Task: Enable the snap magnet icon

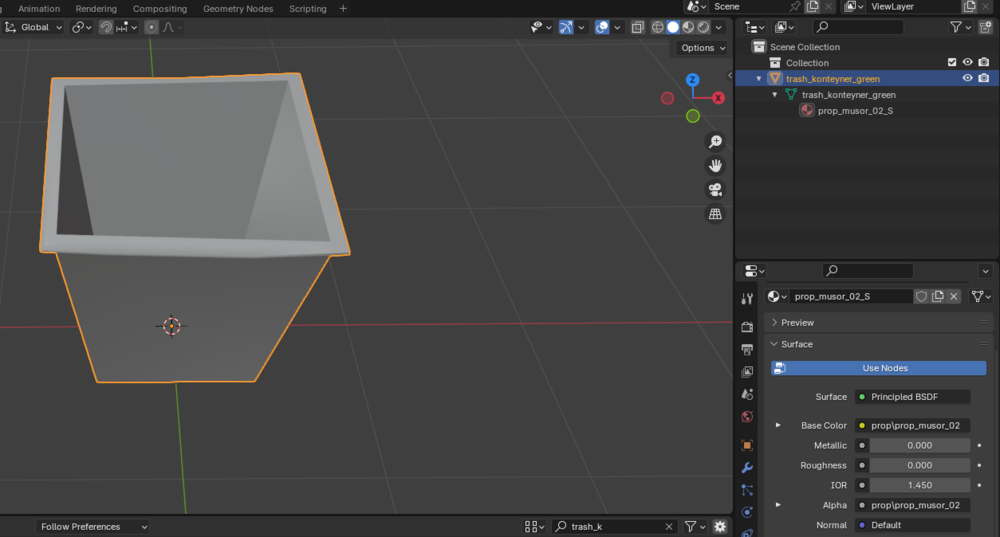Action: (x=105, y=27)
